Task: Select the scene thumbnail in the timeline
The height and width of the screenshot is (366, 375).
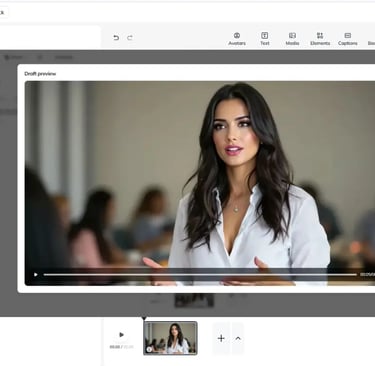Action: click(x=170, y=338)
